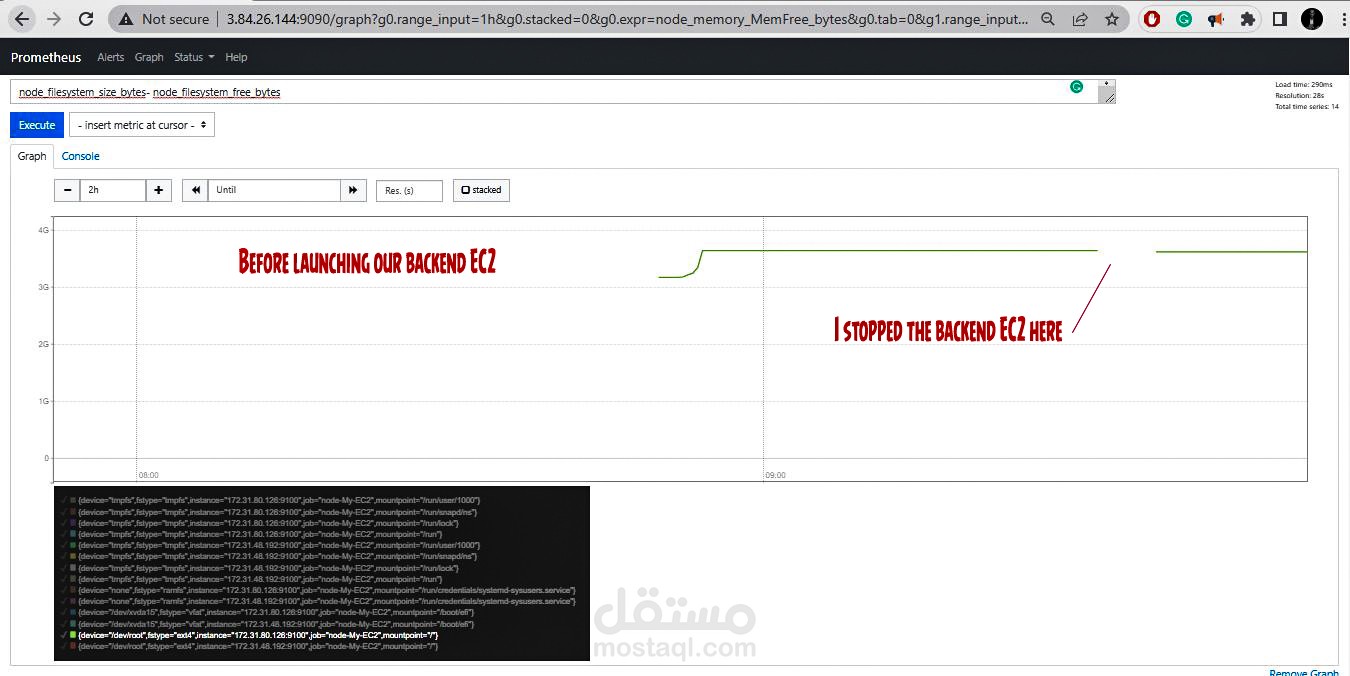Toggle series 172.31.48.192 mountpoint /run/snapd/ns

[268, 557]
